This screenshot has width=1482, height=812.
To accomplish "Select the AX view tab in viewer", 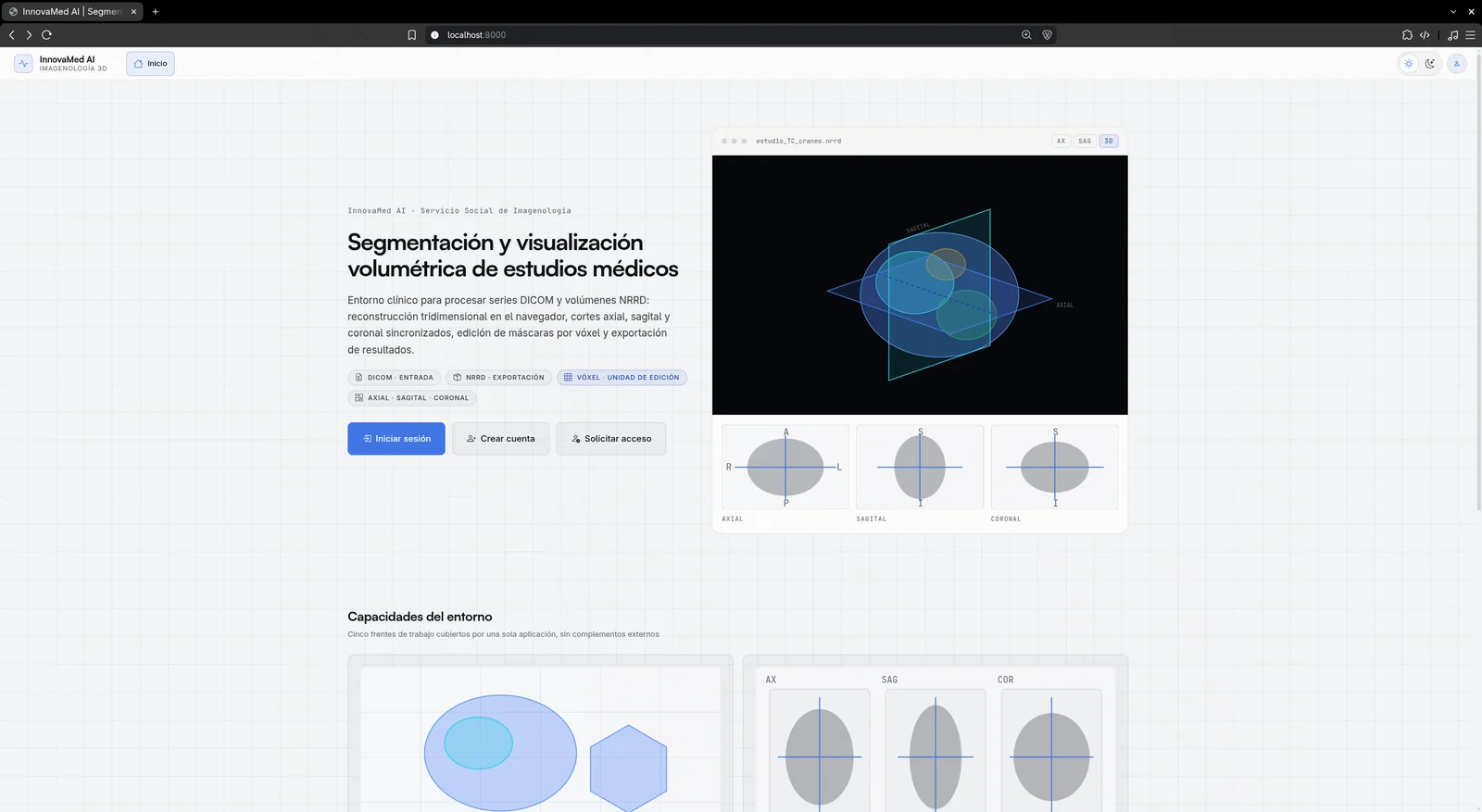I will pos(1061,141).
